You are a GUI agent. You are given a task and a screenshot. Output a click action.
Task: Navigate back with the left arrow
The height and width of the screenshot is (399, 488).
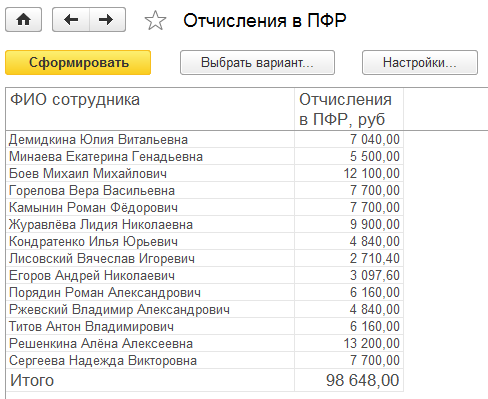[x=71, y=20]
